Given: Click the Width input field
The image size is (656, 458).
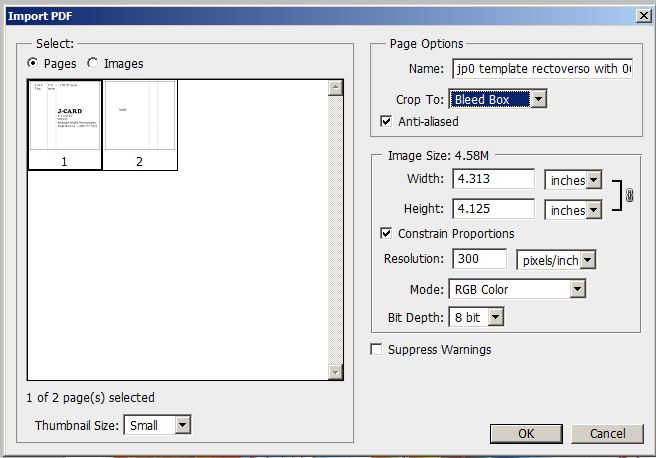Looking at the screenshot, I should pyautogui.click(x=493, y=180).
